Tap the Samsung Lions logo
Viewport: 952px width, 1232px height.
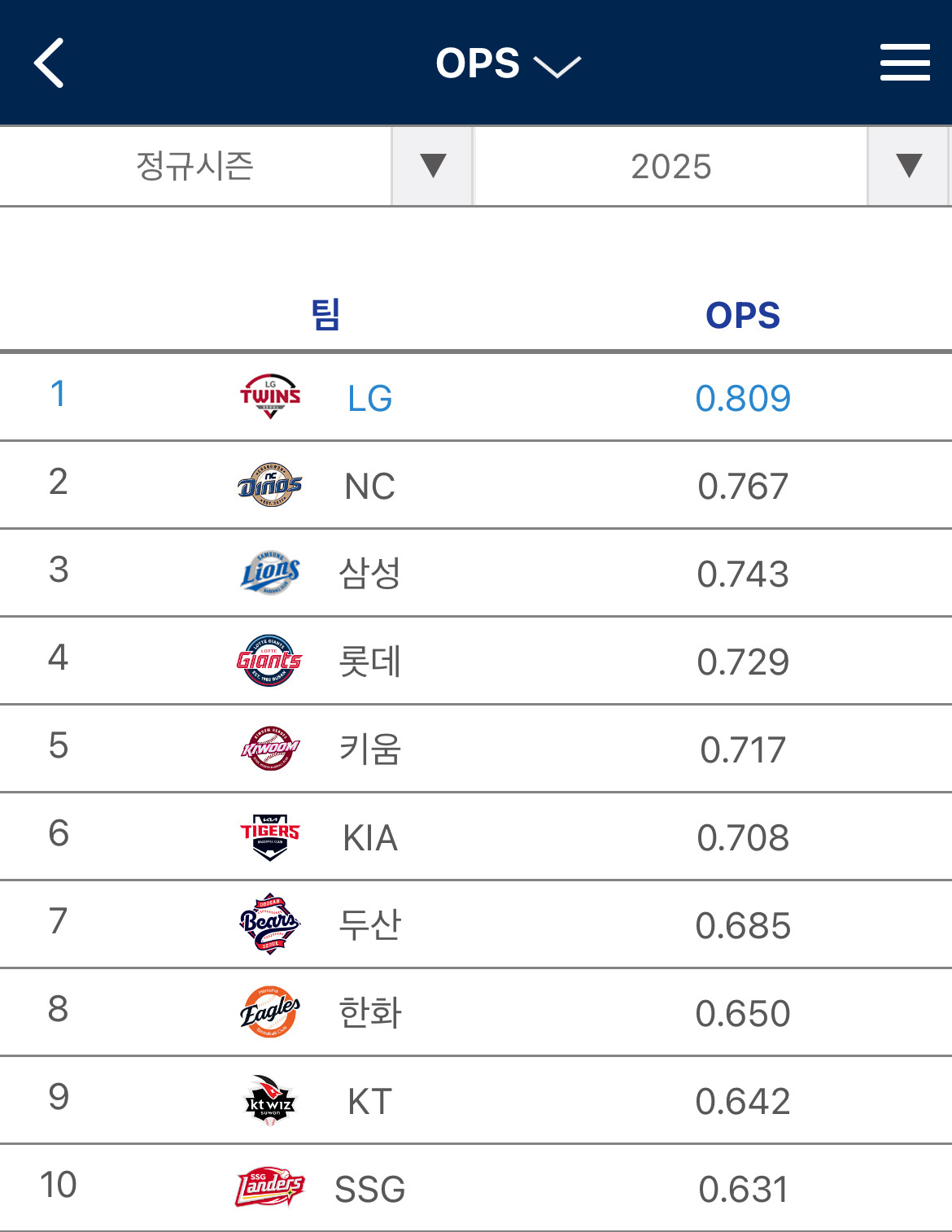tap(270, 573)
